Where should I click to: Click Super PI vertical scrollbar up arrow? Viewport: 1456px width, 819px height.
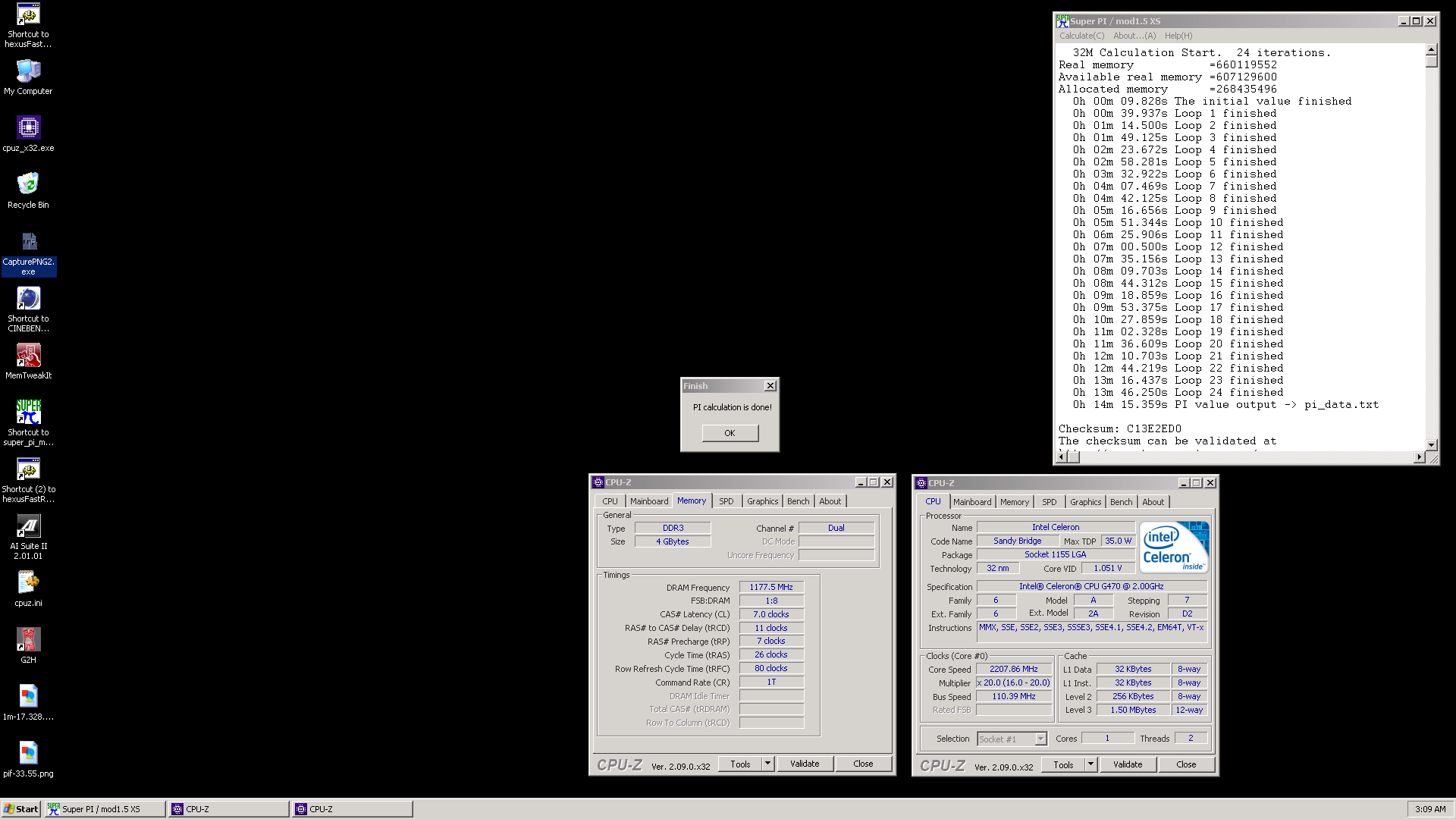pos(1432,49)
